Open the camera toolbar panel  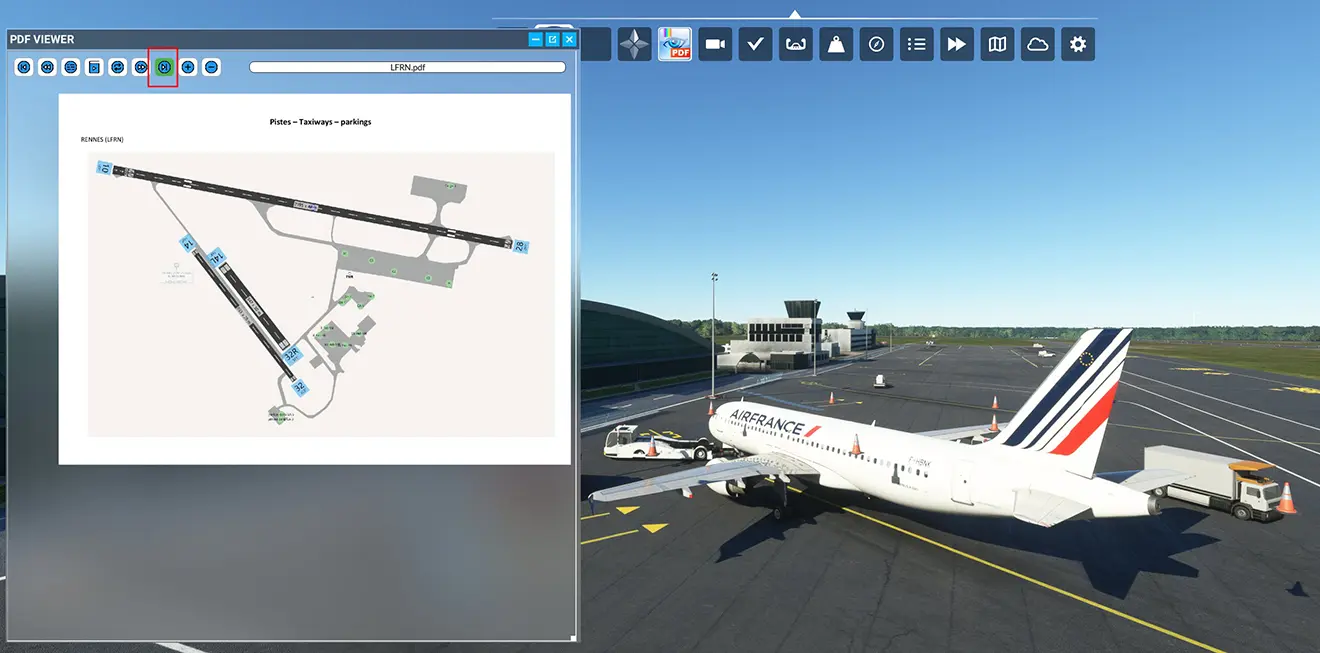715,44
